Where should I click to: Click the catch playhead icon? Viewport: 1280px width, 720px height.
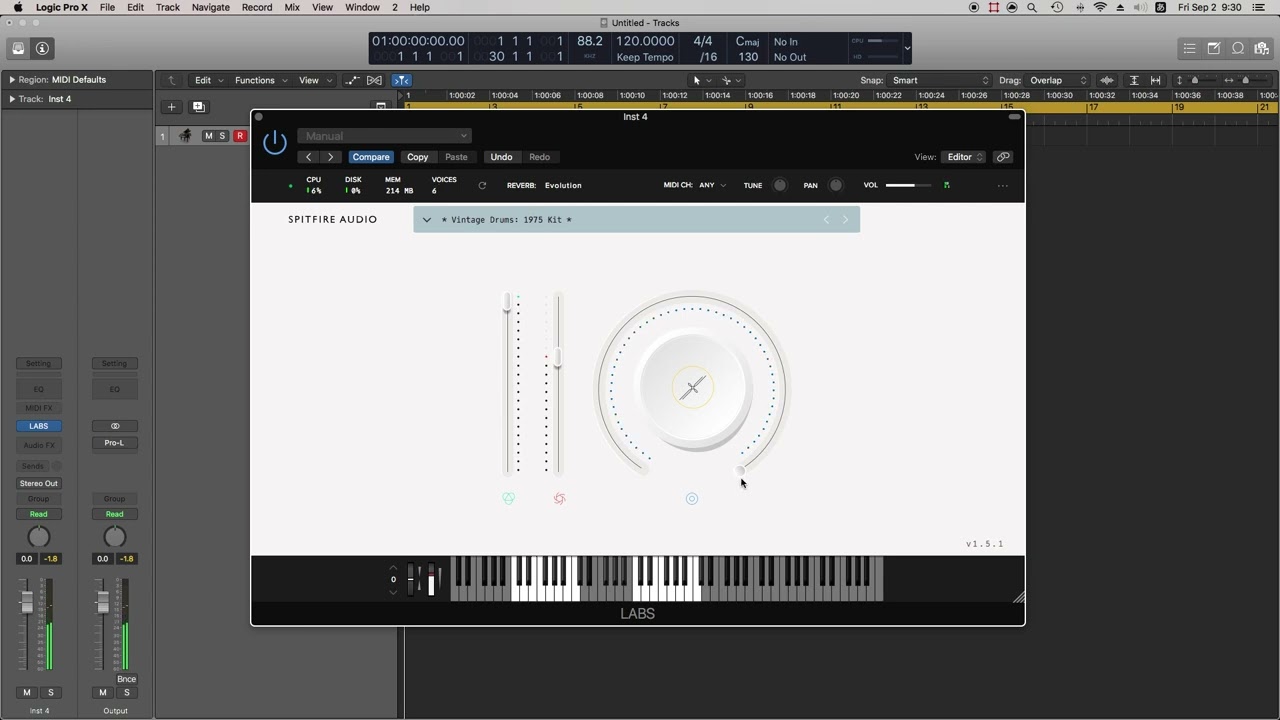[x=401, y=80]
